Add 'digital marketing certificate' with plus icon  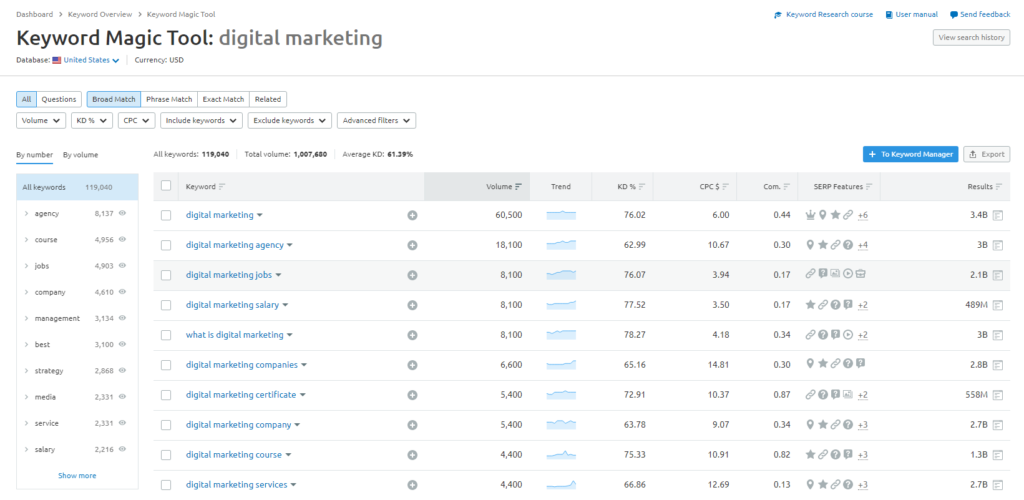(x=412, y=395)
